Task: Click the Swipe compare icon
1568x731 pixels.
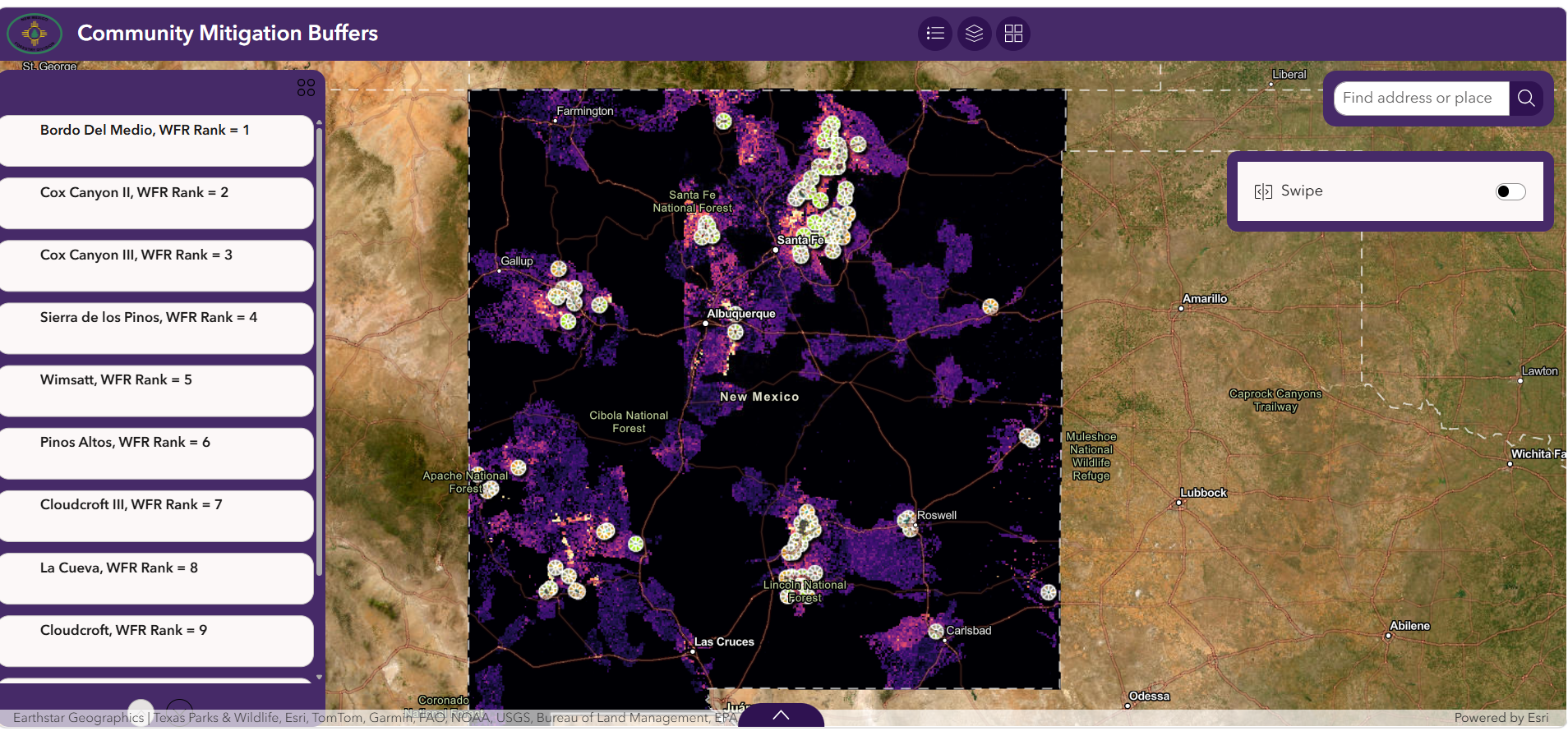Action: [x=1263, y=191]
